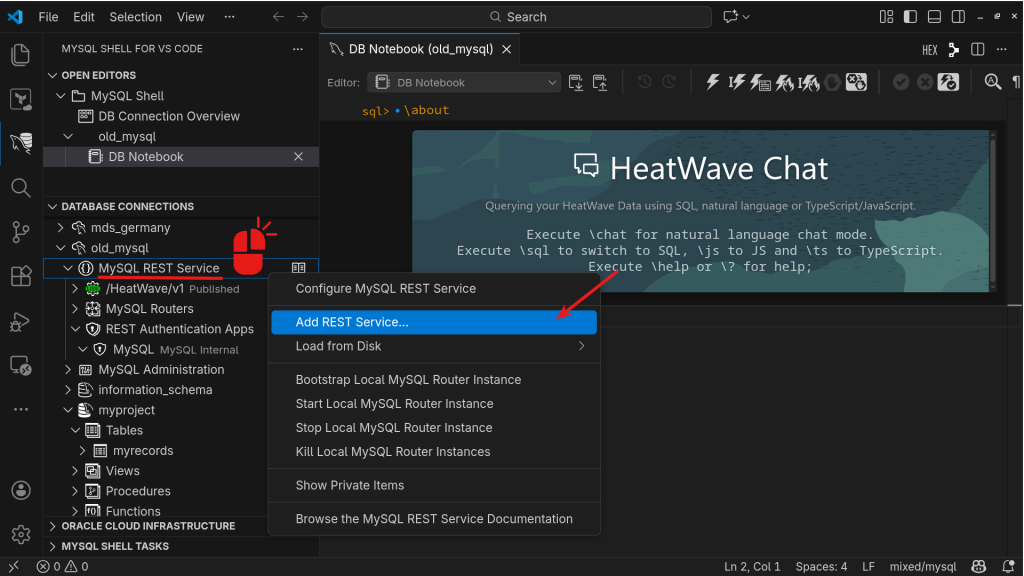Viewport: 1024px width, 576px height.
Task: Click the execute lightning bolt icon
Action: 712,82
